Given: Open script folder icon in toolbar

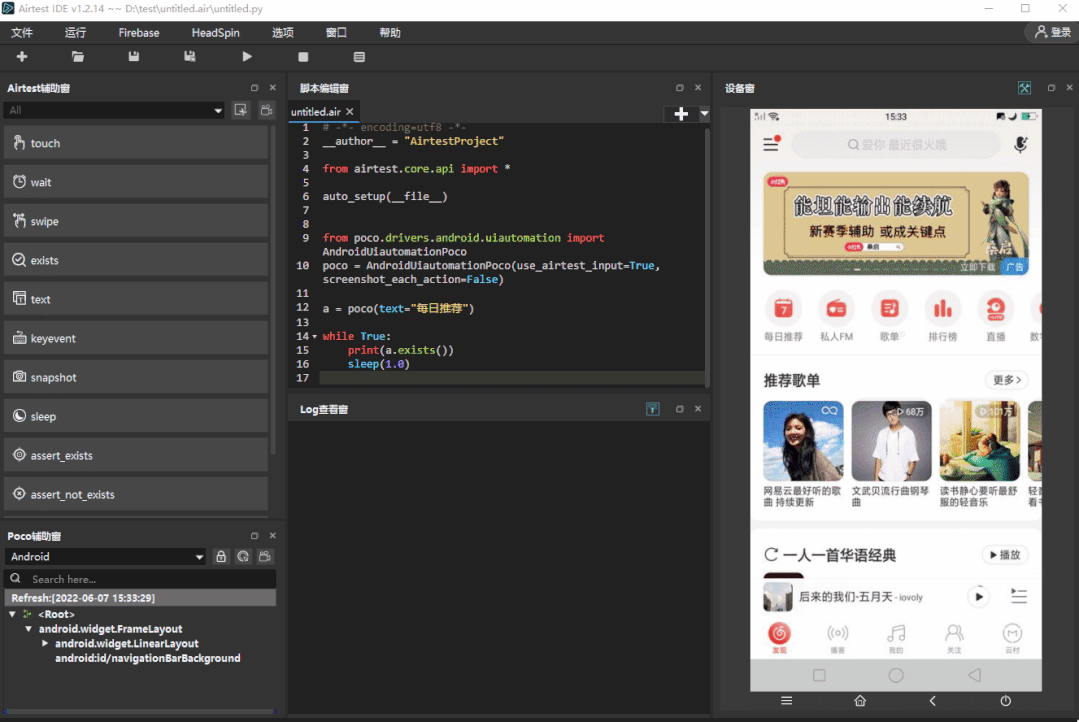Looking at the screenshot, I should point(78,56).
